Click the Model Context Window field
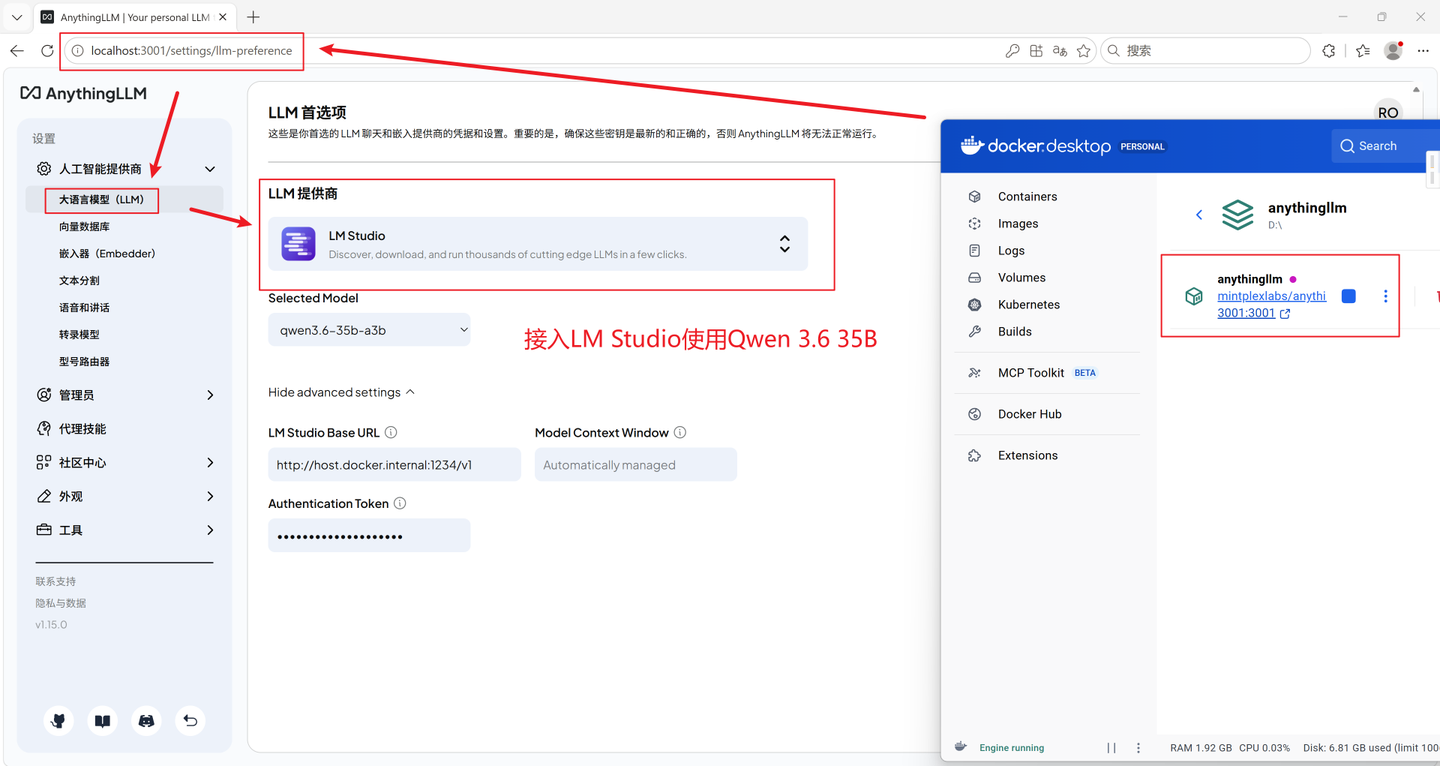The width and height of the screenshot is (1440, 766). (x=636, y=465)
